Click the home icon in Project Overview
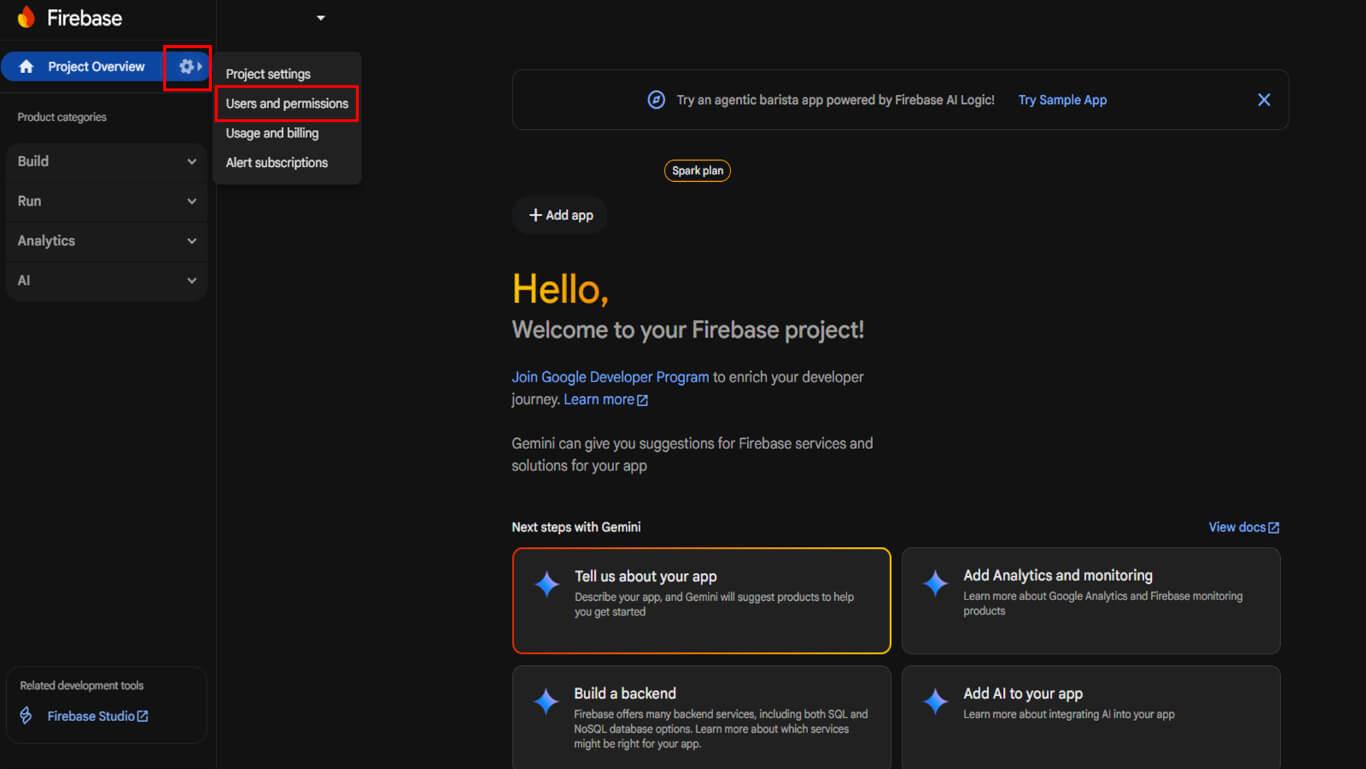 (27, 67)
